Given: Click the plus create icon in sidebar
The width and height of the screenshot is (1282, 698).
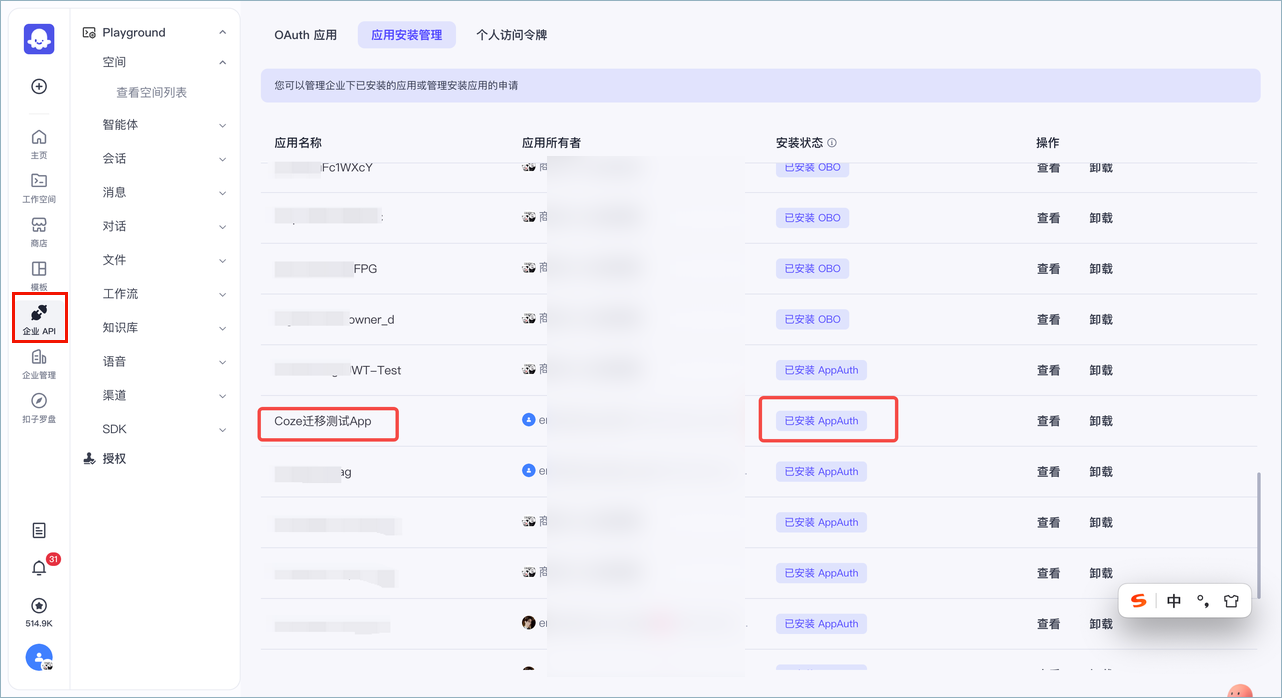Looking at the screenshot, I should pos(39,86).
